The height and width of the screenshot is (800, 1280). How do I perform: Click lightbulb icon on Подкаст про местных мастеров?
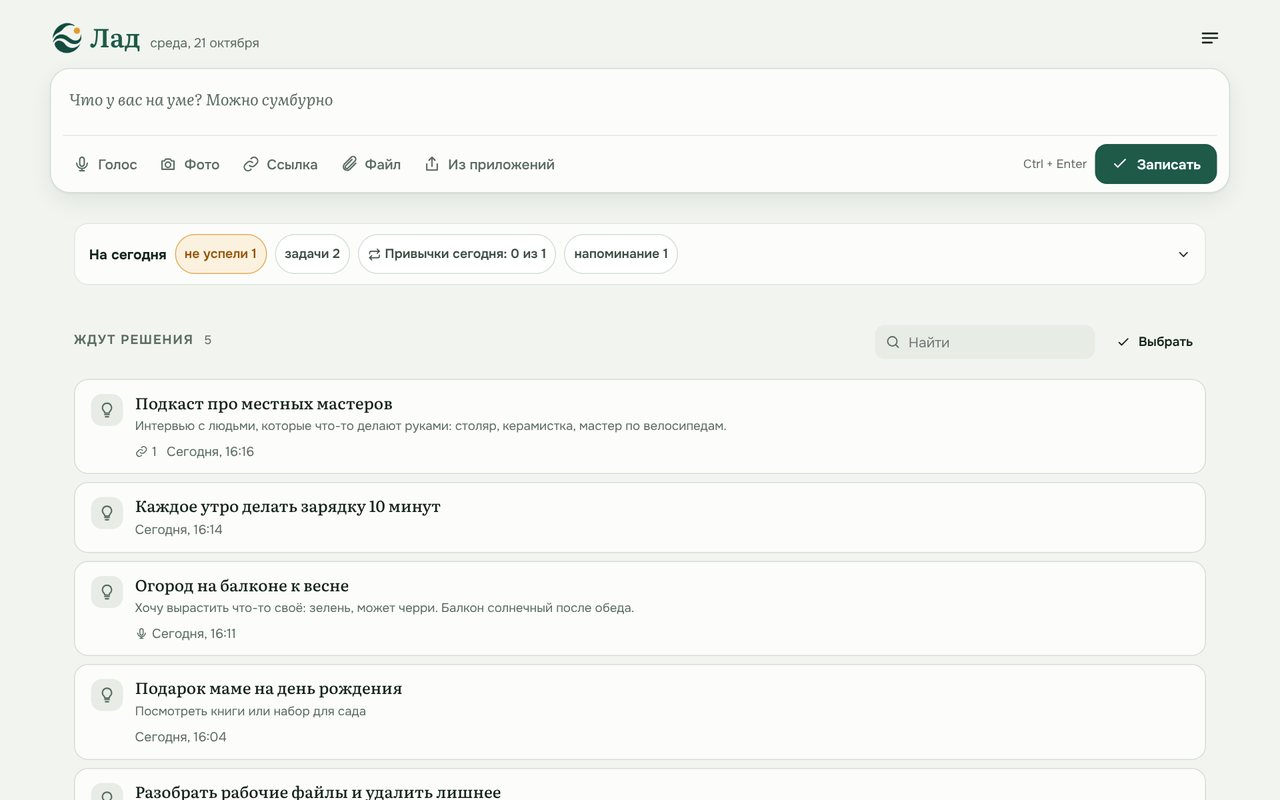(x=107, y=410)
